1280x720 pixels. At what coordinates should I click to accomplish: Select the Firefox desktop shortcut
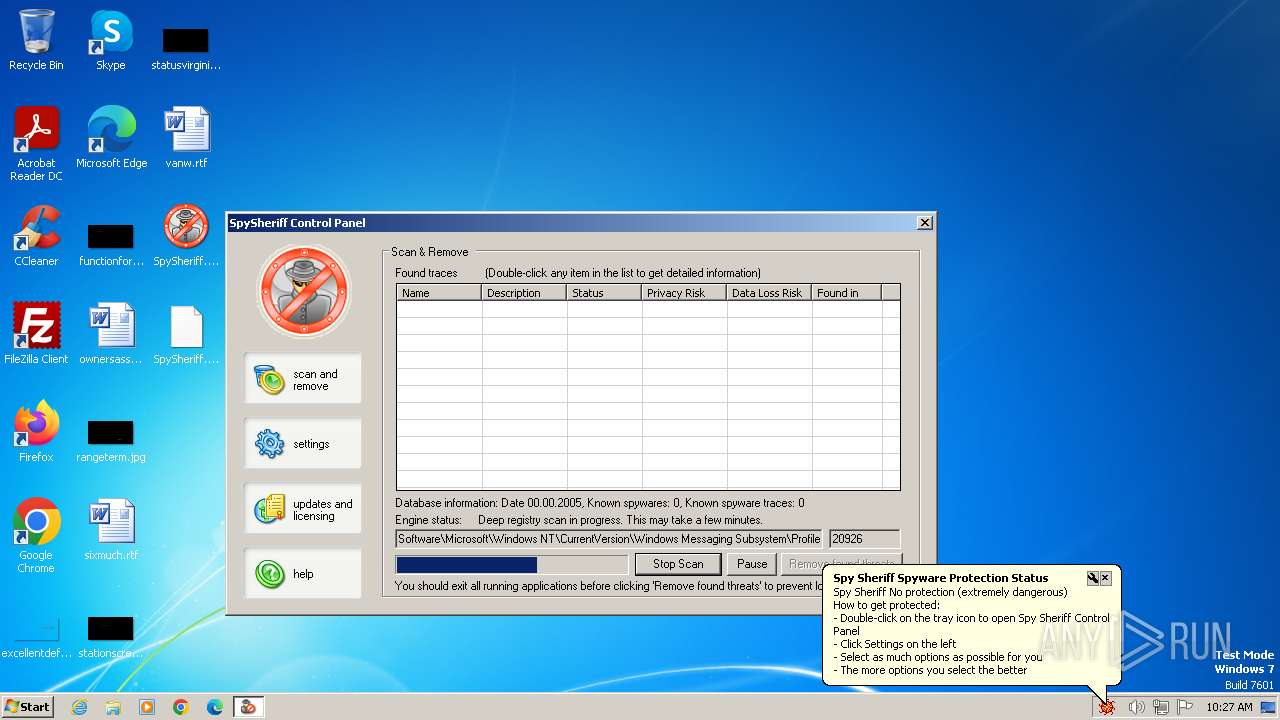(x=36, y=432)
